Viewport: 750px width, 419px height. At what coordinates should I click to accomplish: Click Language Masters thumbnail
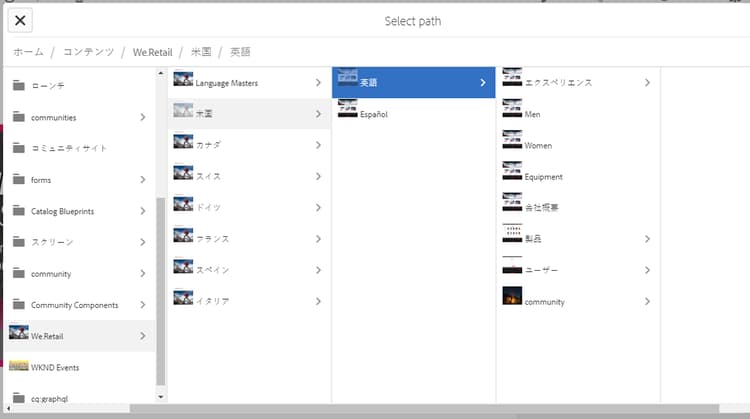(x=183, y=78)
